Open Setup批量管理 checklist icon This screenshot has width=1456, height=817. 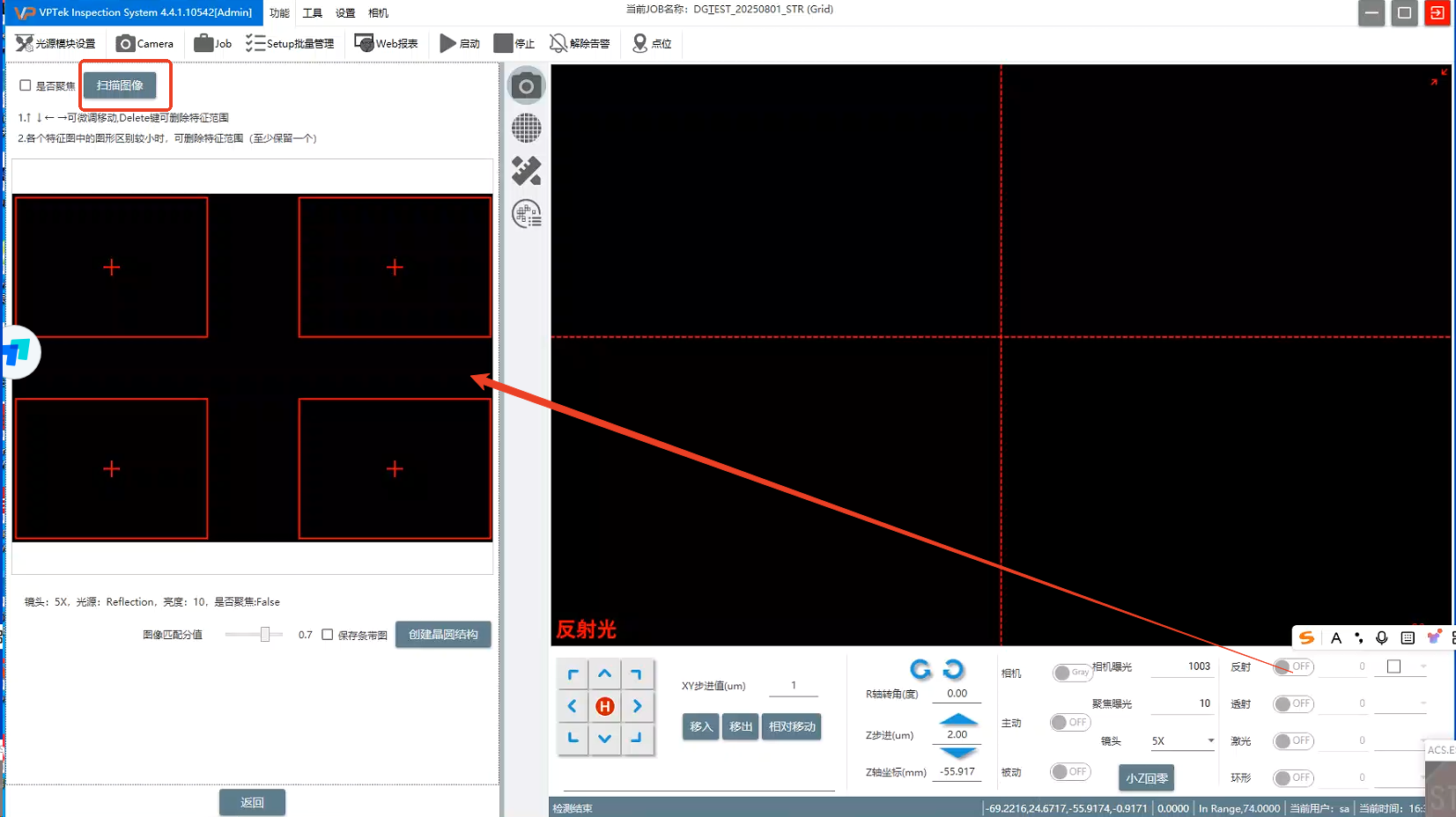pyautogui.click(x=255, y=43)
